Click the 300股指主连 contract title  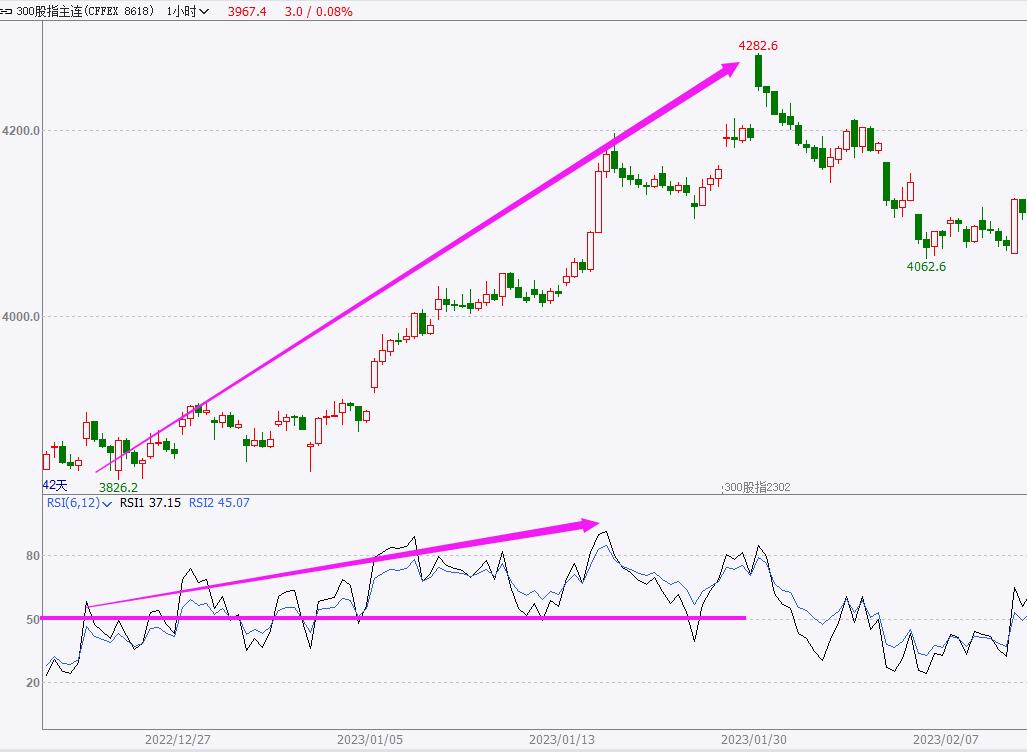click(86, 11)
